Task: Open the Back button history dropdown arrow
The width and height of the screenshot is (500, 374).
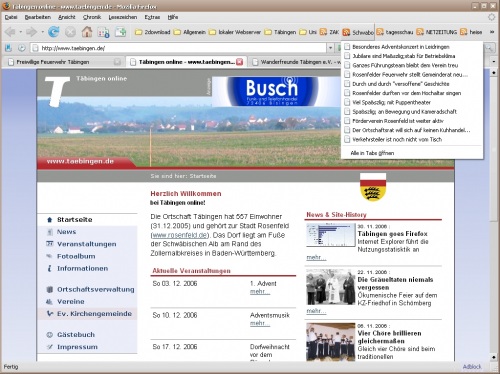Action: 20,32
